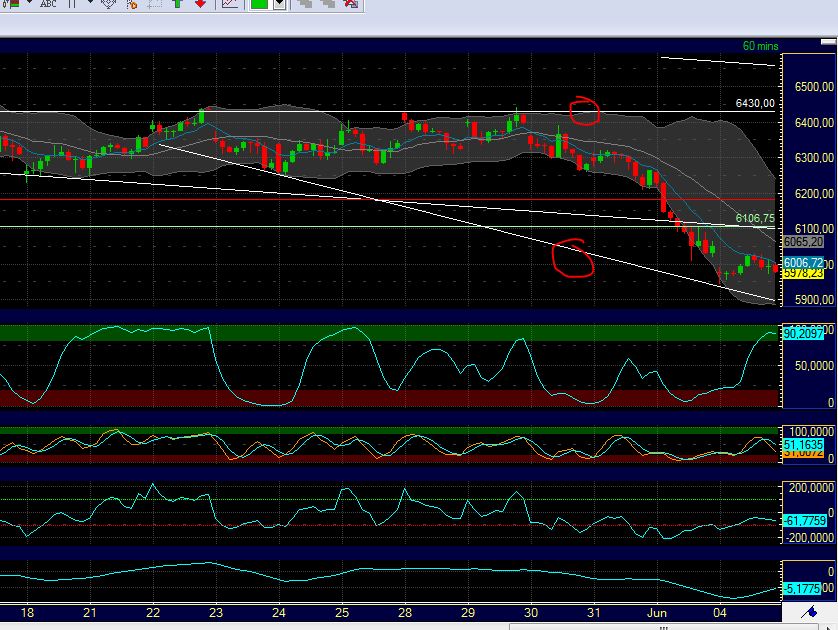
Task: Click the 5978,23 yellow price tag
Action: pyautogui.click(x=803, y=274)
